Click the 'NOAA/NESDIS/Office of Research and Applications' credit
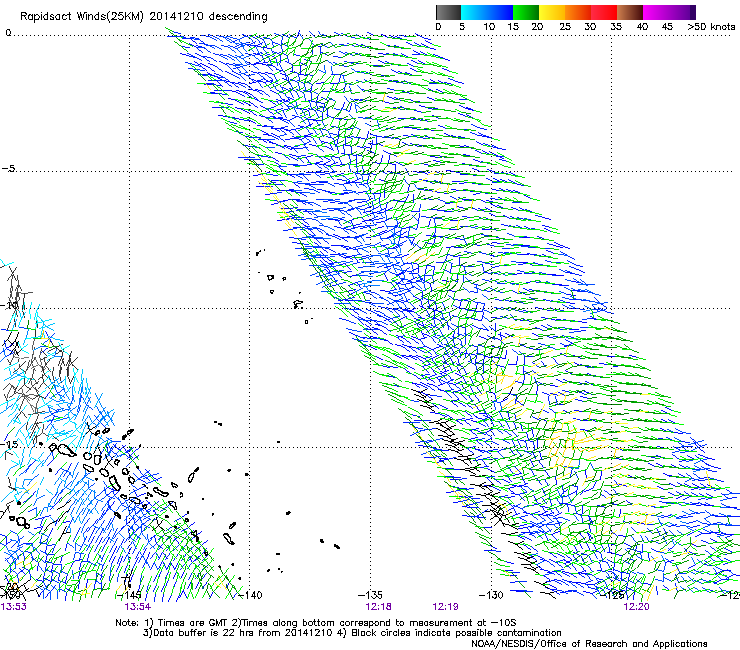The height and width of the screenshot is (650, 740). click(x=589, y=644)
